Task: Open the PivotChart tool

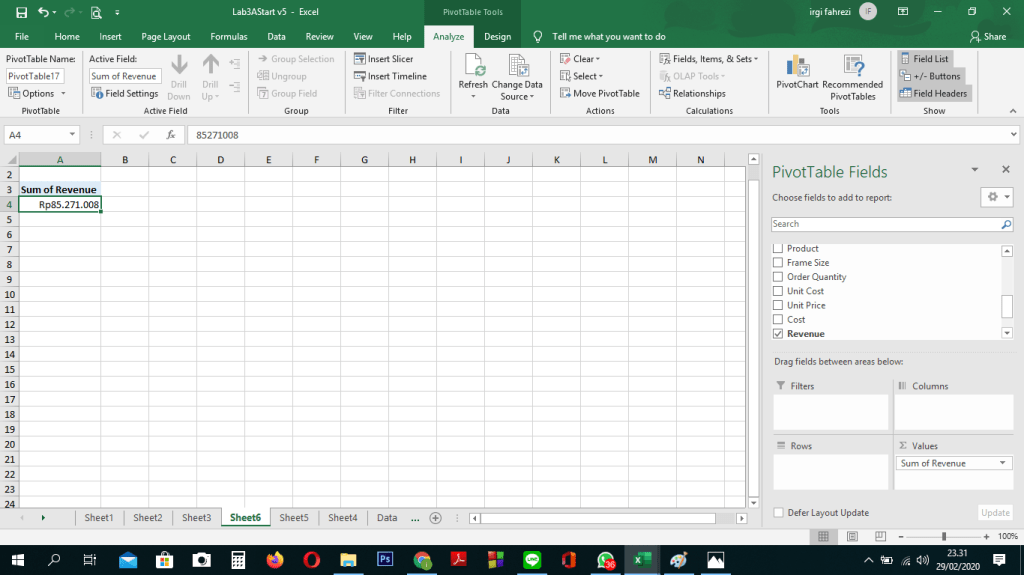Action: coord(797,68)
